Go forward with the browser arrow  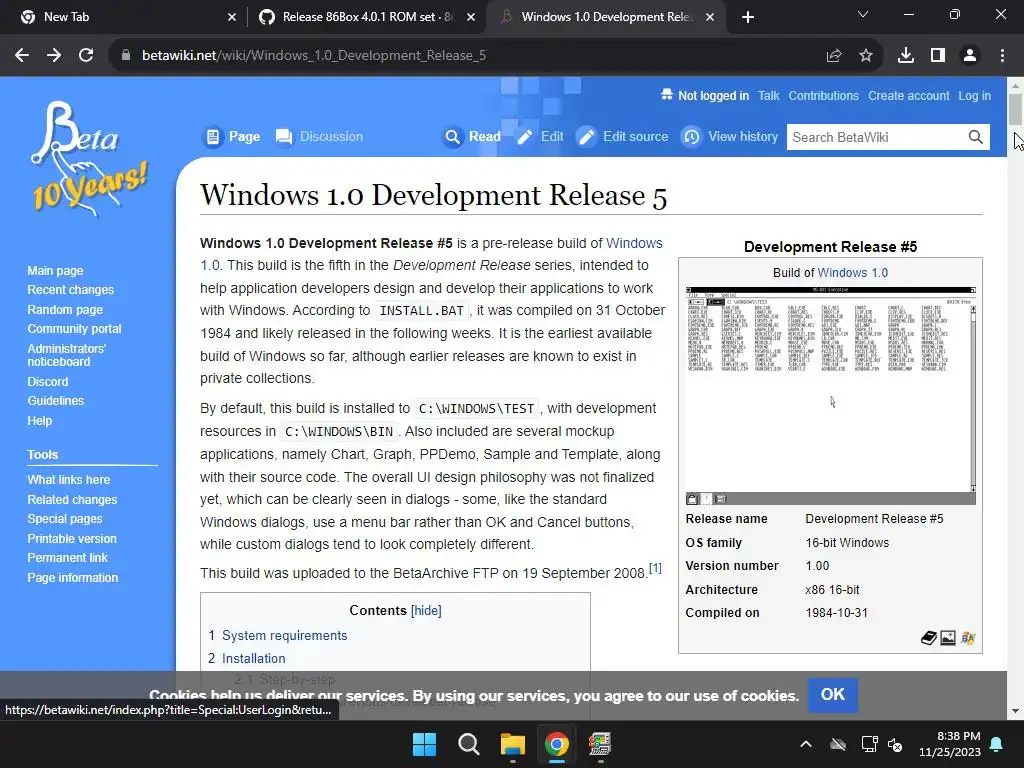click(54, 56)
